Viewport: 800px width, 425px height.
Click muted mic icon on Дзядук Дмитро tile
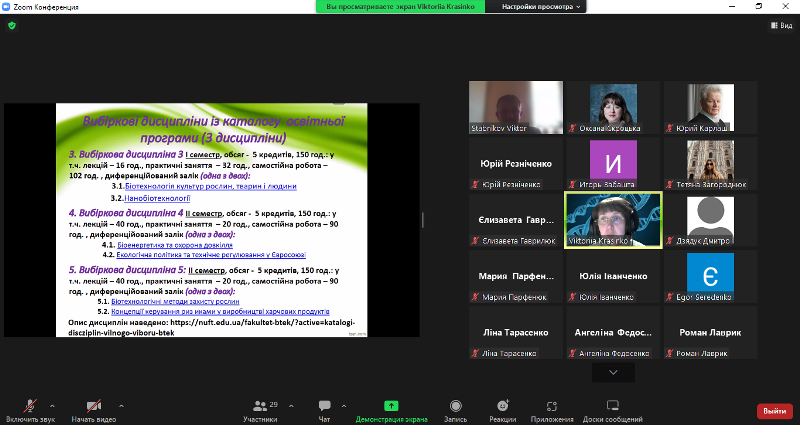(670, 241)
